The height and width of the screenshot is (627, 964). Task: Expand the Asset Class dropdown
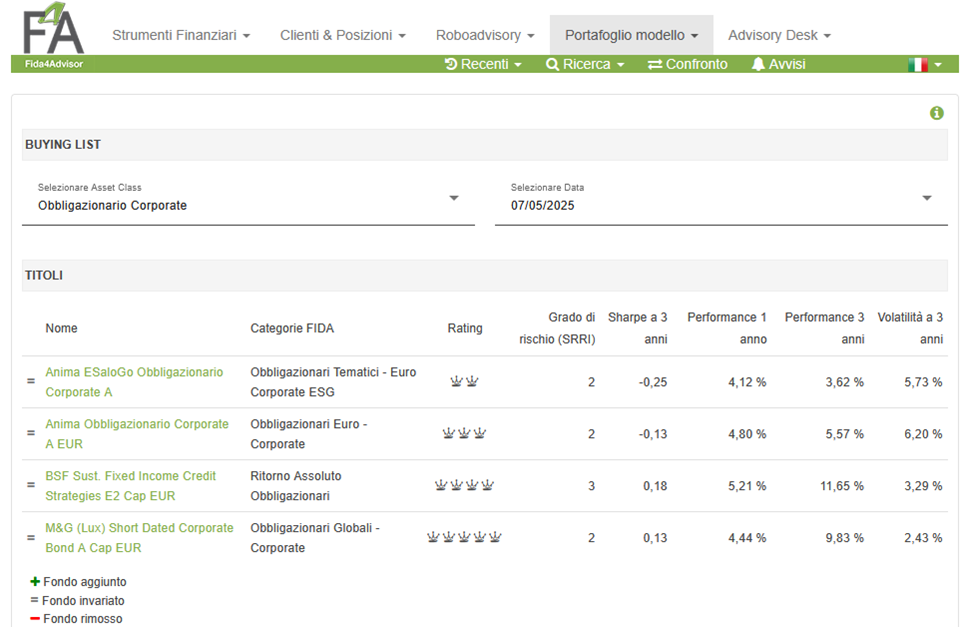point(454,198)
